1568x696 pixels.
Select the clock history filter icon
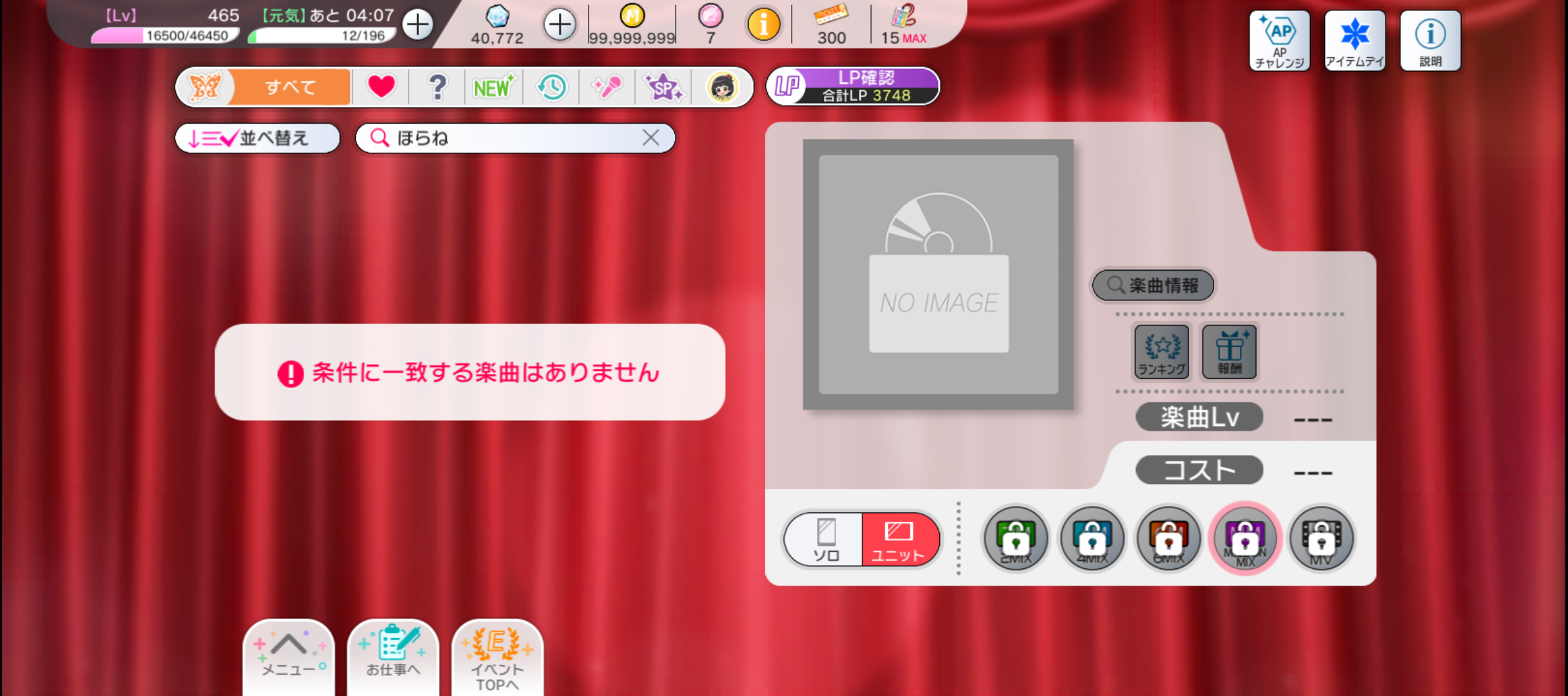[551, 87]
